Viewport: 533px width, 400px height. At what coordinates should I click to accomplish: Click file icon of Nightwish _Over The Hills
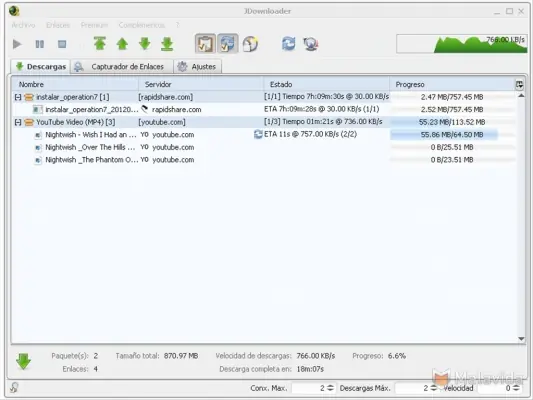click(38, 147)
